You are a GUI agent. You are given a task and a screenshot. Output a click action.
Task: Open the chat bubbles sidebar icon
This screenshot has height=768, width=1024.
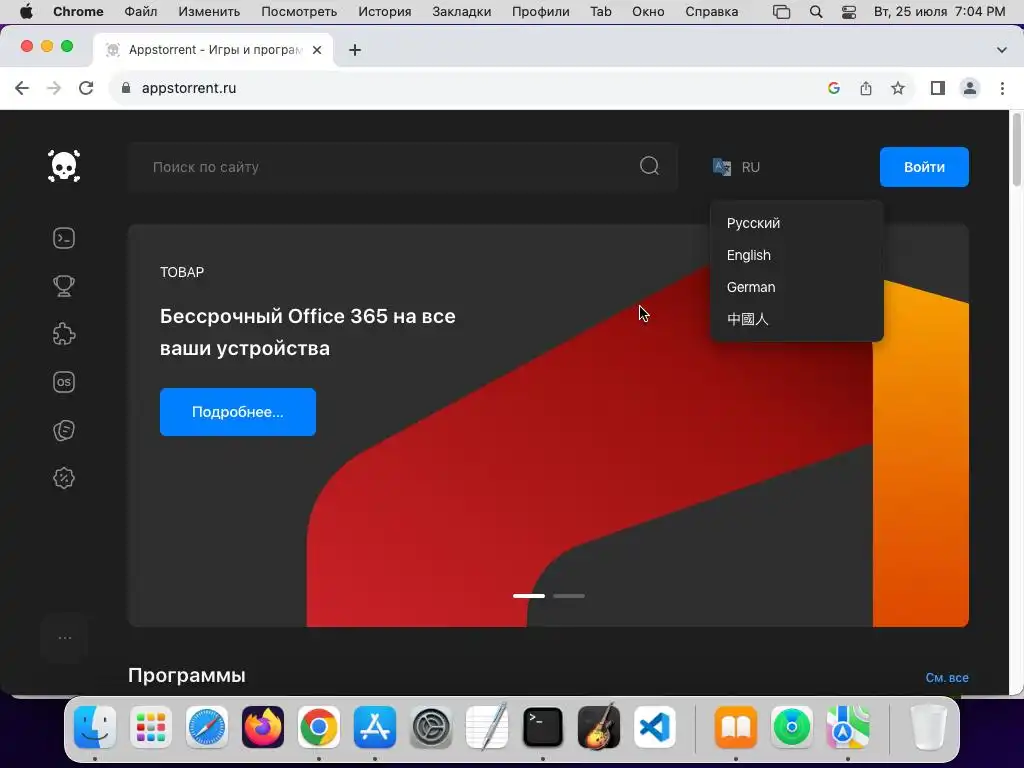pyautogui.click(x=64, y=430)
